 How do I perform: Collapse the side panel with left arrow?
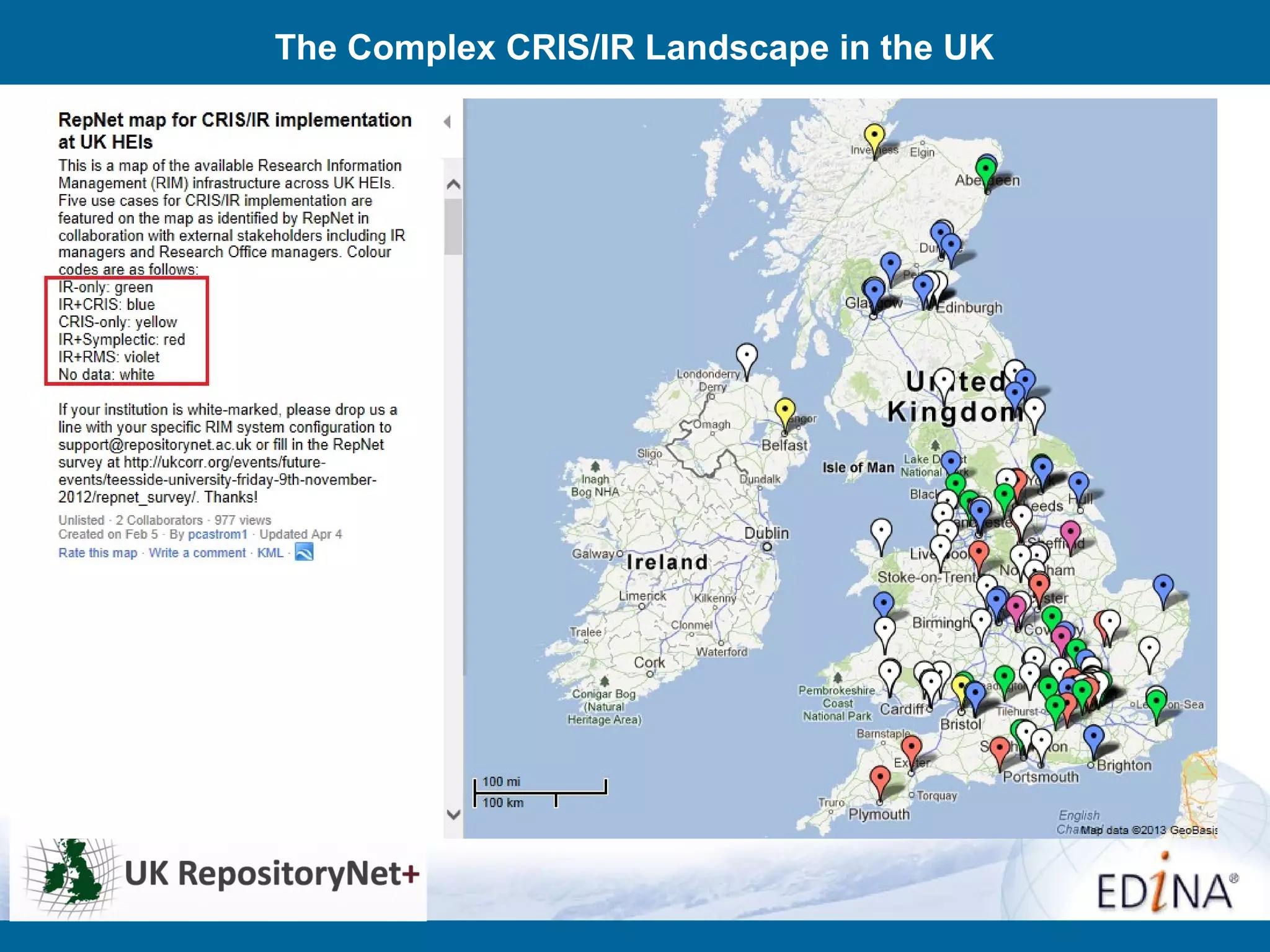(447, 121)
